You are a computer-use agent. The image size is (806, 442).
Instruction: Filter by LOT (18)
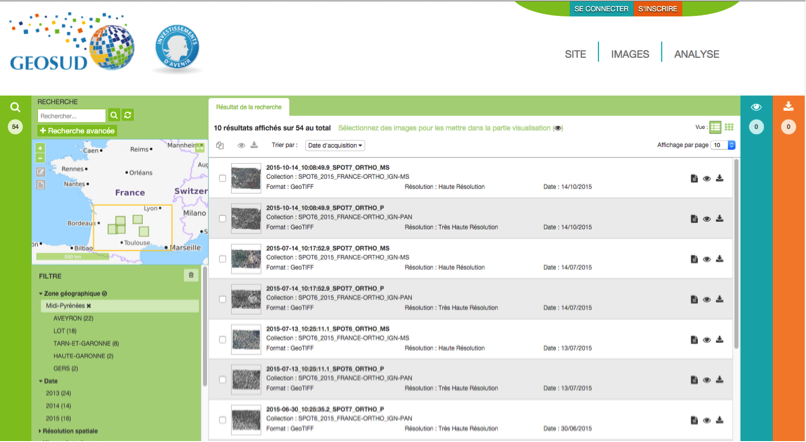65,330
